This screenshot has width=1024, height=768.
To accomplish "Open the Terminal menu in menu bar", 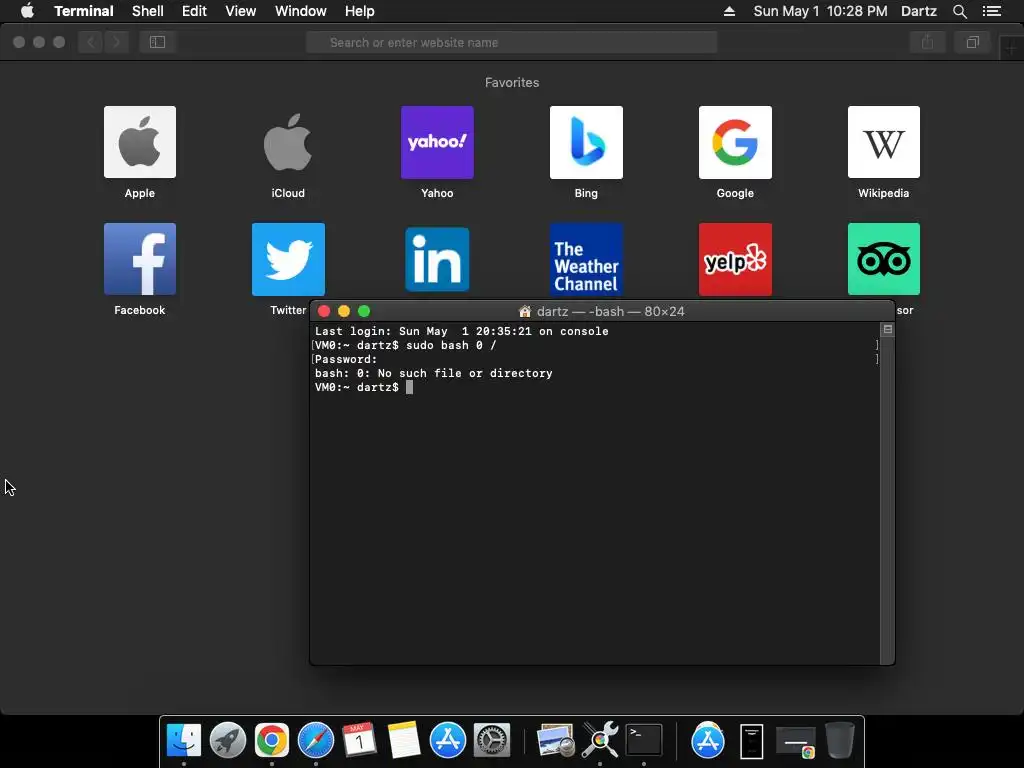I will 84,11.
